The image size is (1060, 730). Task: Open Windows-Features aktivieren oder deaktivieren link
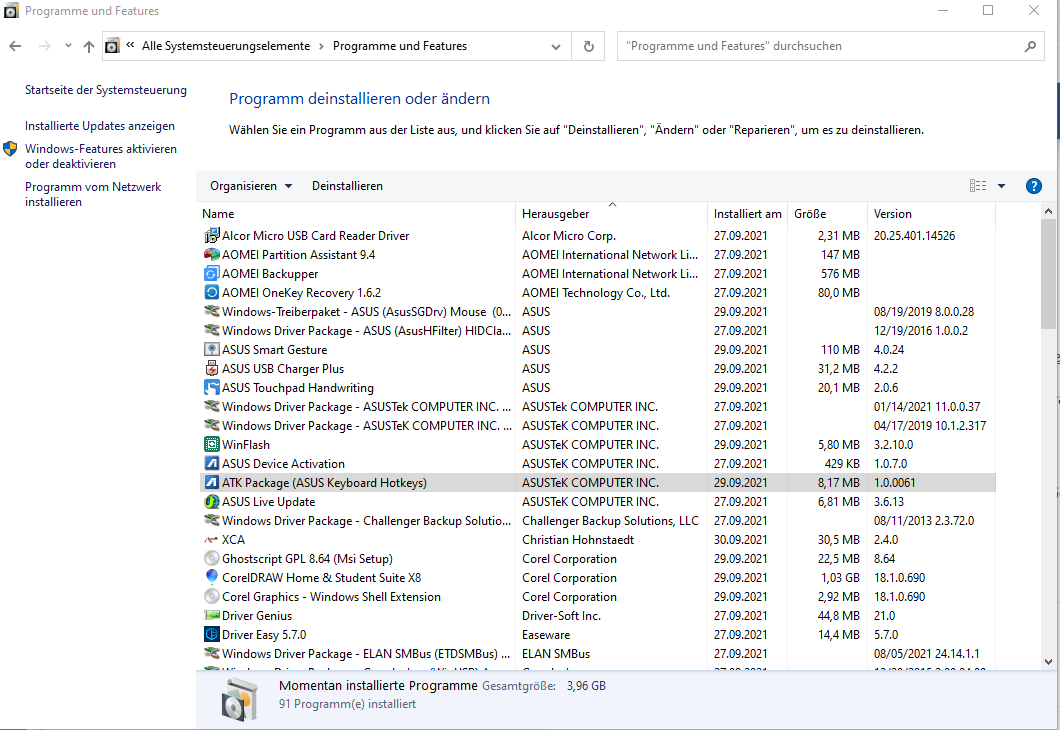click(101, 156)
